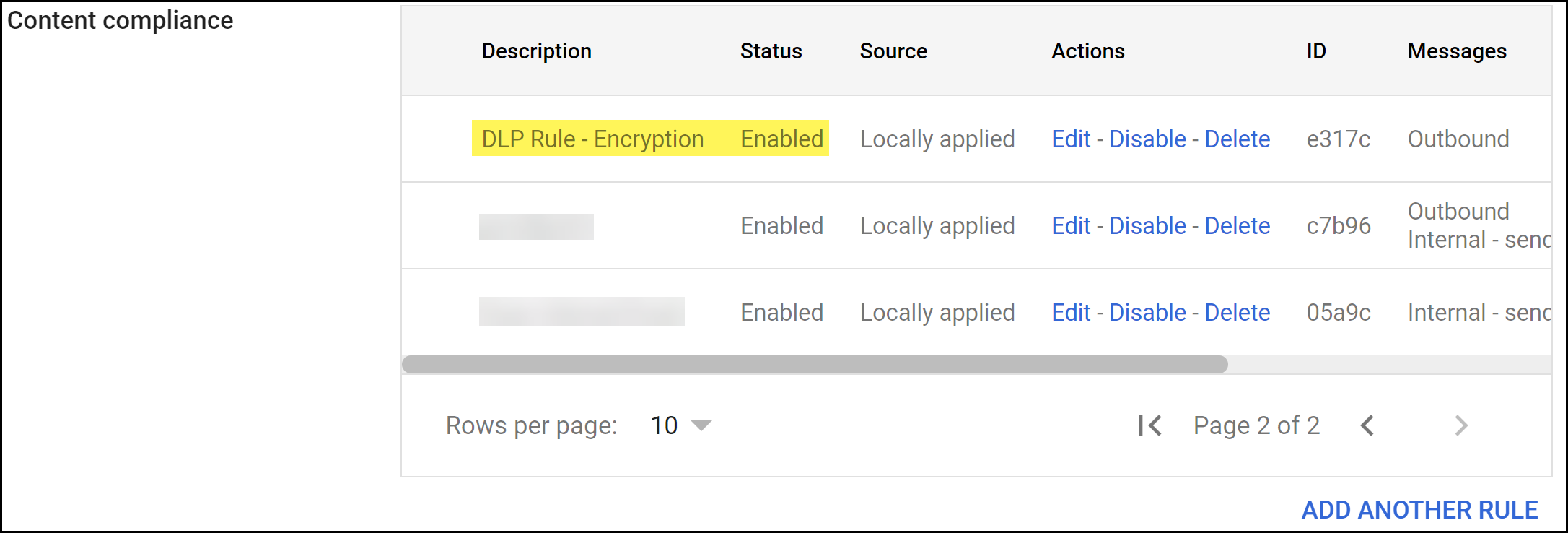
Task: Disable the DLP Rule - Encryption rule
Action: (x=1147, y=139)
